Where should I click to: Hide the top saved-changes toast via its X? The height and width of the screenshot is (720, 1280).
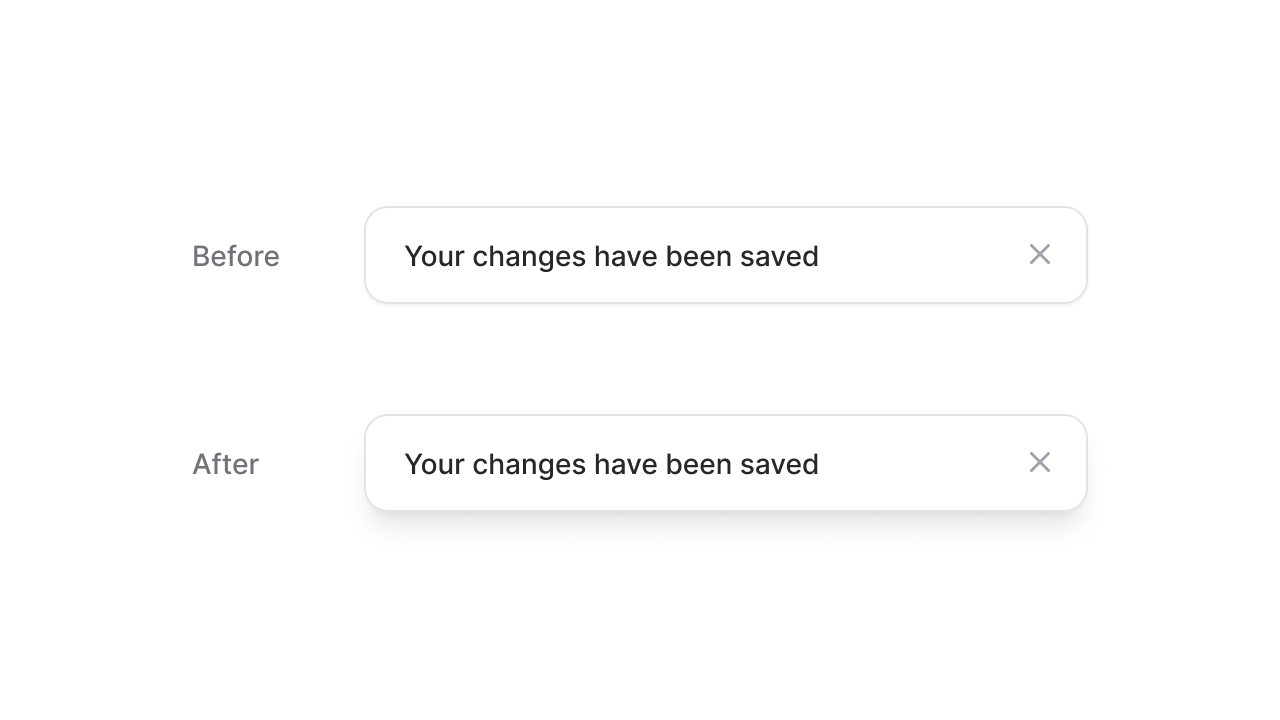[1040, 255]
